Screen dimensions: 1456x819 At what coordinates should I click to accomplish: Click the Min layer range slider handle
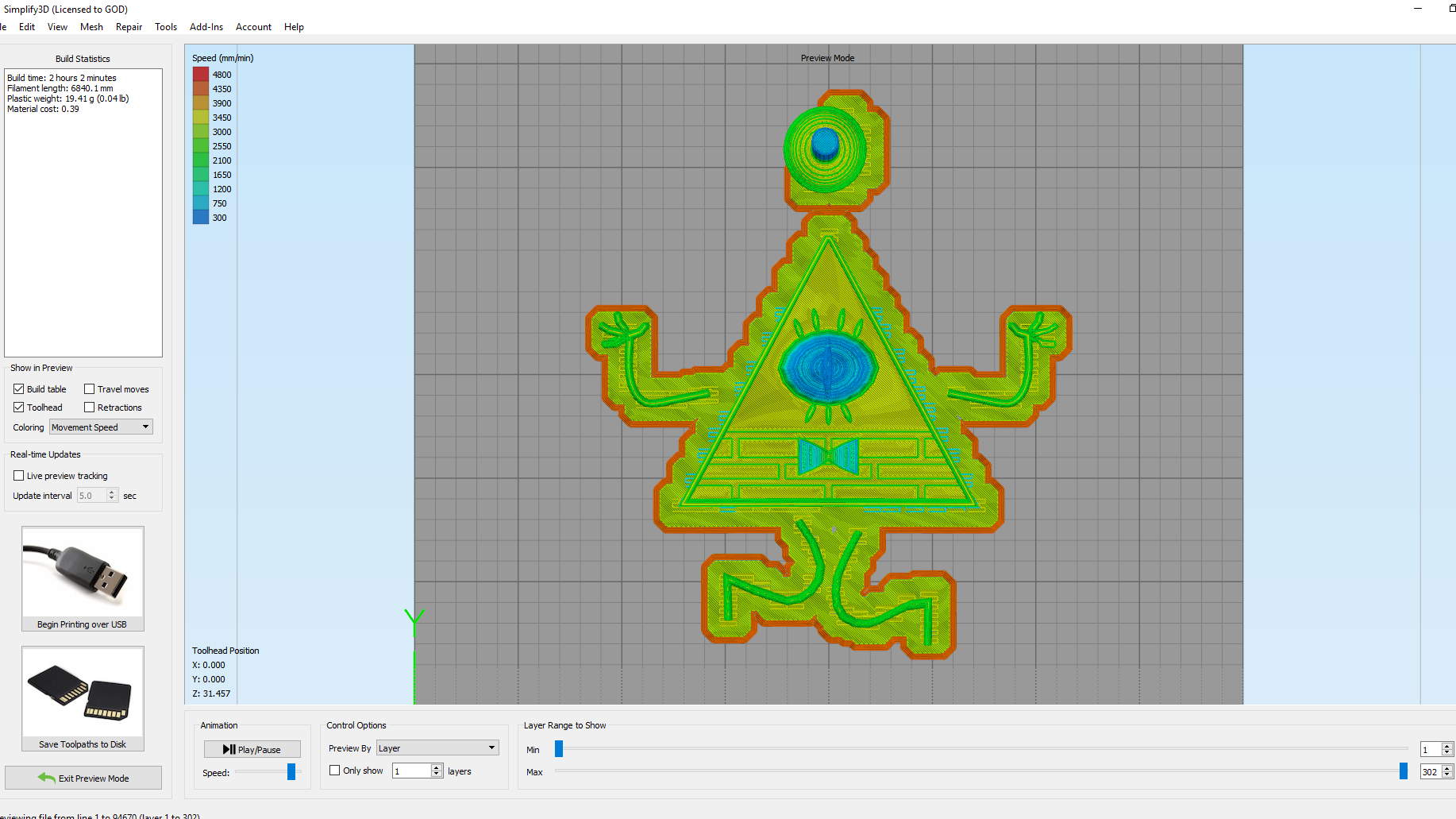pyautogui.click(x=559, y=748)
